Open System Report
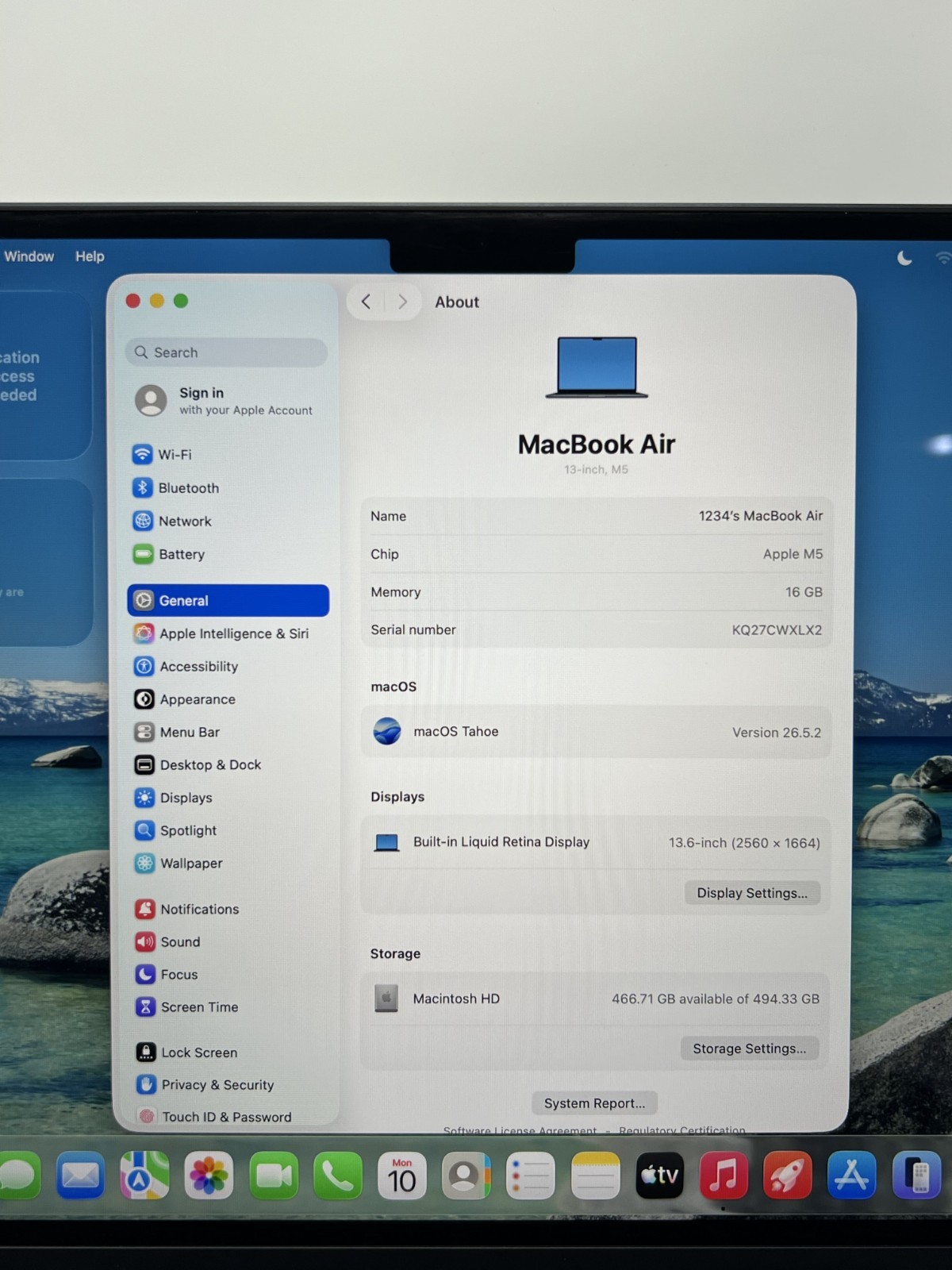The image size is (952, 1270). [594, 1103]
